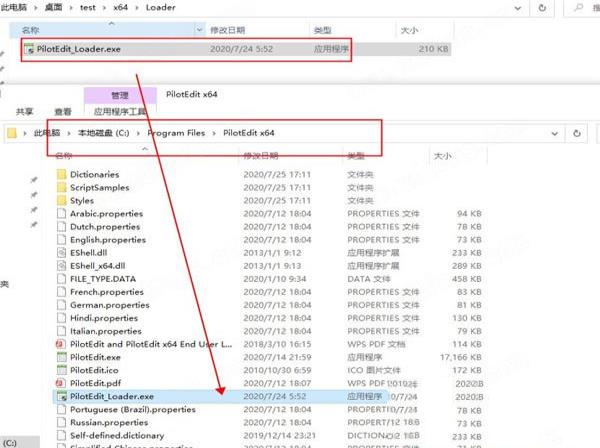600x448 pixels.
Task: Click the 17,166 KB size cell
Action: pos(461,357)
